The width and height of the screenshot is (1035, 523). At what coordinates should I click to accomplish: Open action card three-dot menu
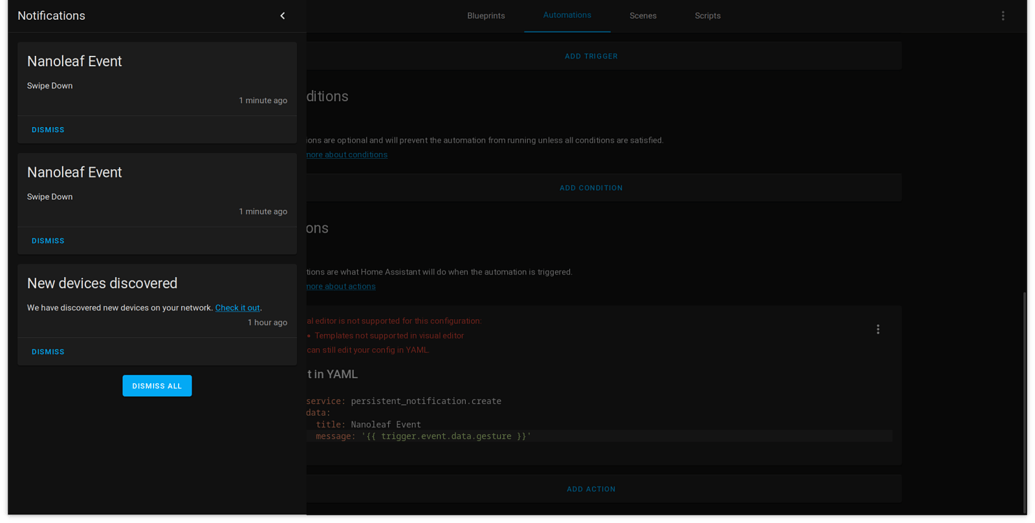(x=878, y=330)
